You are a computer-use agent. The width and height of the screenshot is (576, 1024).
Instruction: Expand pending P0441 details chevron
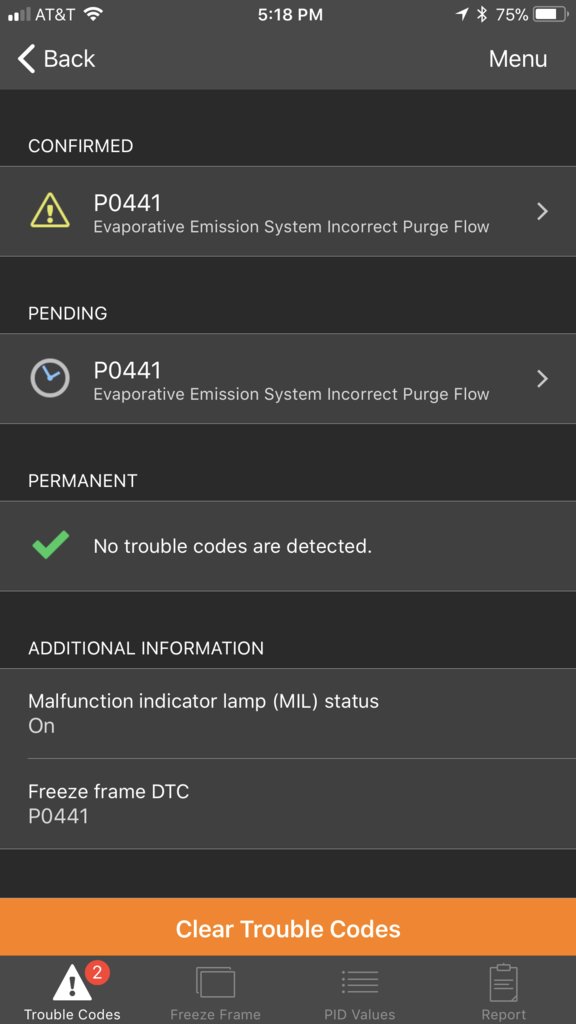pos(542,379)
